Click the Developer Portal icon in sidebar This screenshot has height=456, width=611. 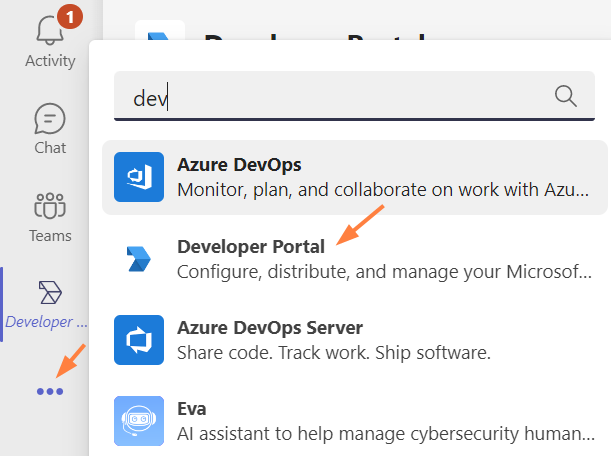coord(50,292)
